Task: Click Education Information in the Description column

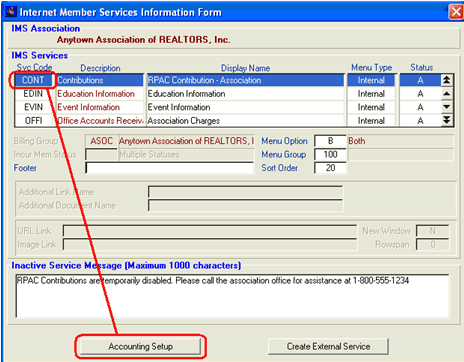Action: (99, 94)
